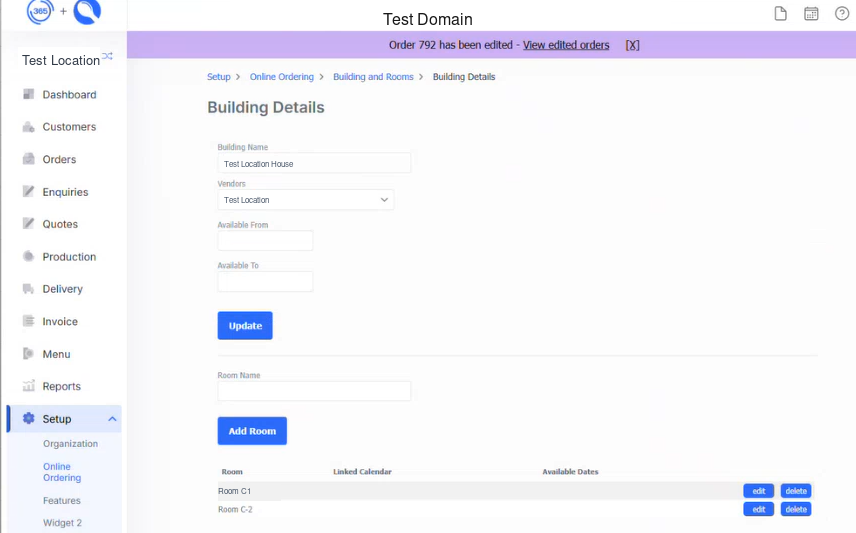Focus the Room Name input
This screenshot has width=856, height=533.
tap(314, 390)
